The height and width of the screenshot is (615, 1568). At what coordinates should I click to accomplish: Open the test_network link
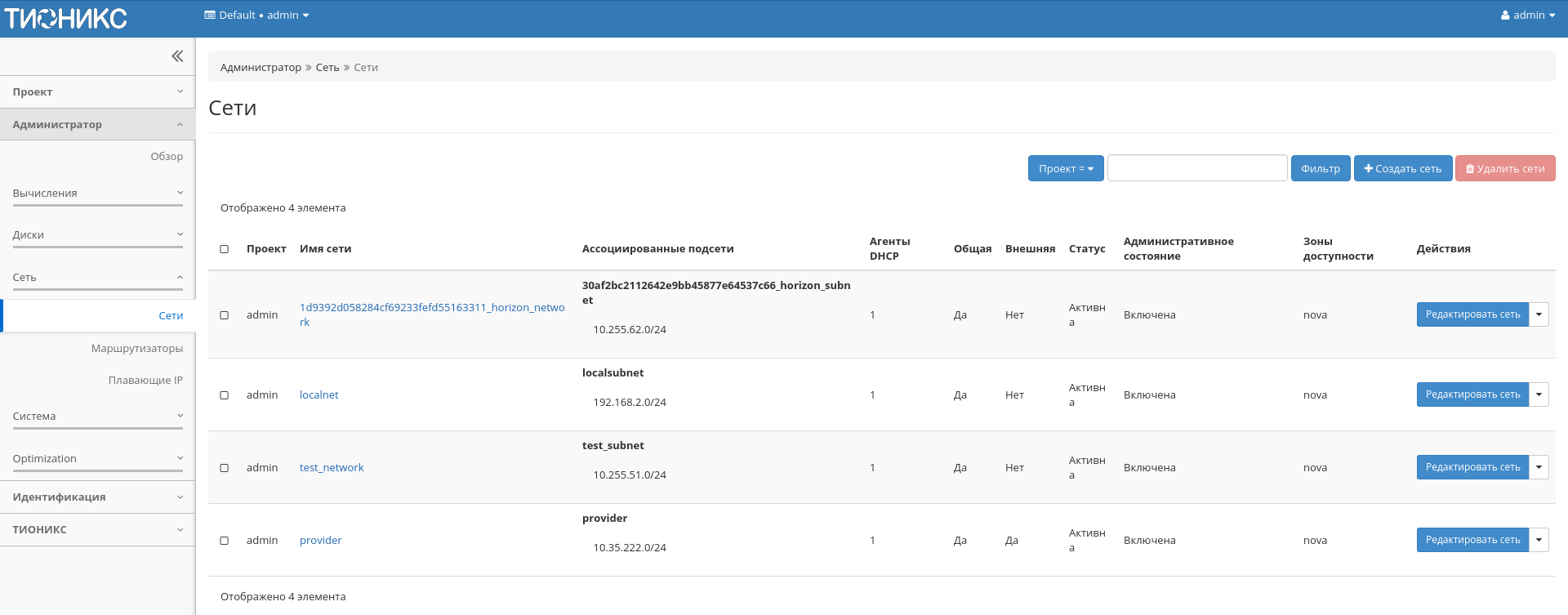click(331, 468)
